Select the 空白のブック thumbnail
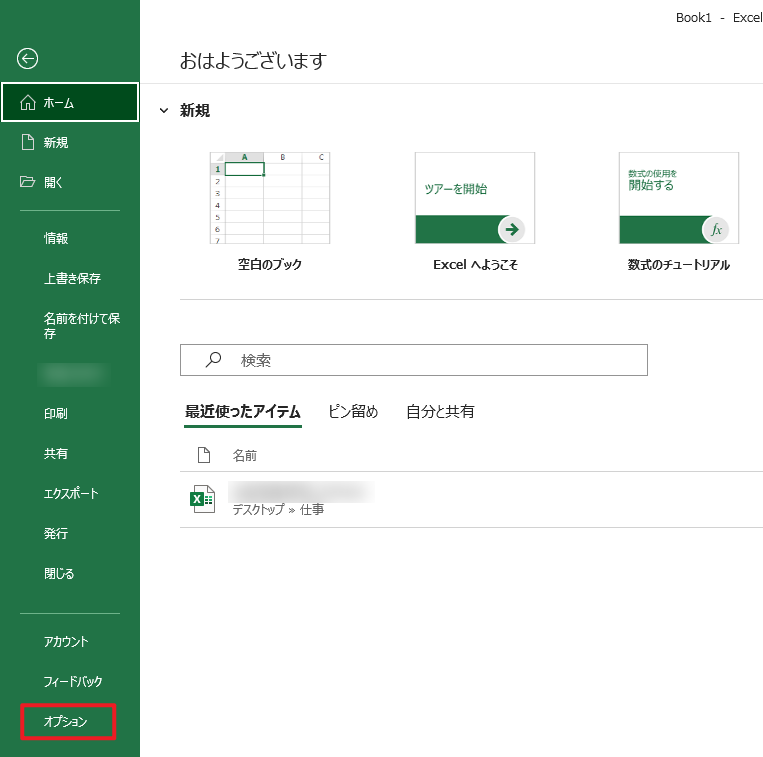The height and width of the screenshot is (757, 763). (x=270, y=198)
